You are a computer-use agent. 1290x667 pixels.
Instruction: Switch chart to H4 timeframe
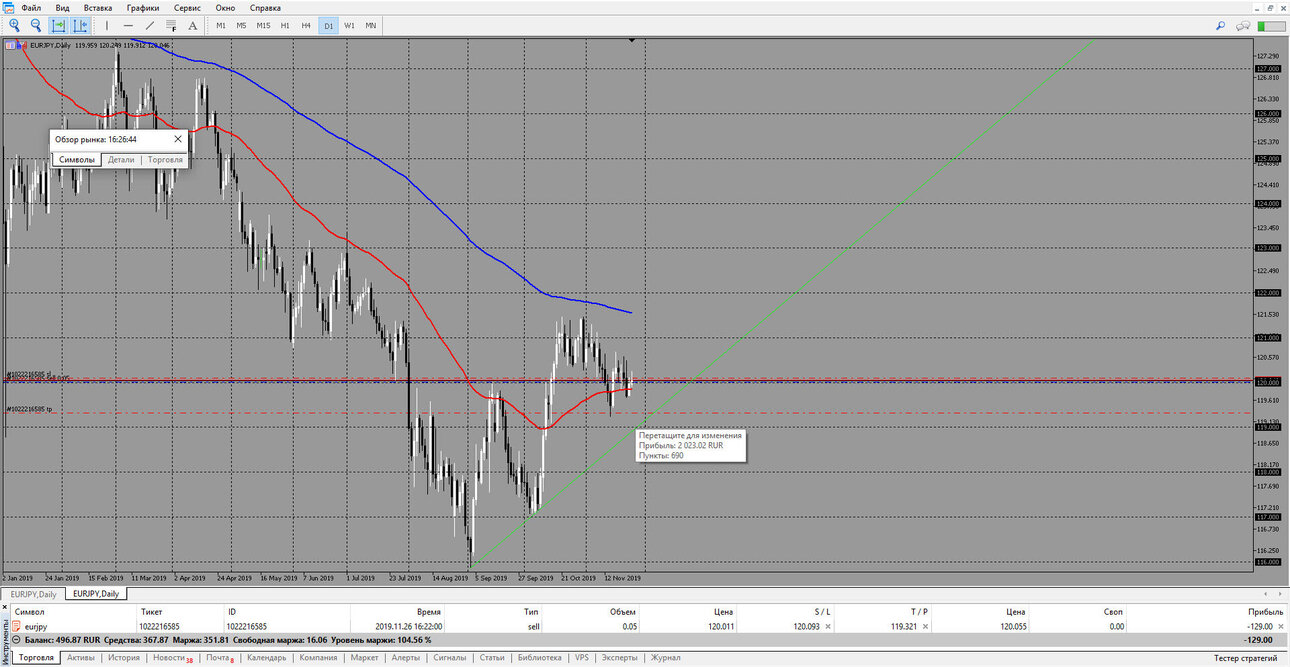tap(306, 25)
